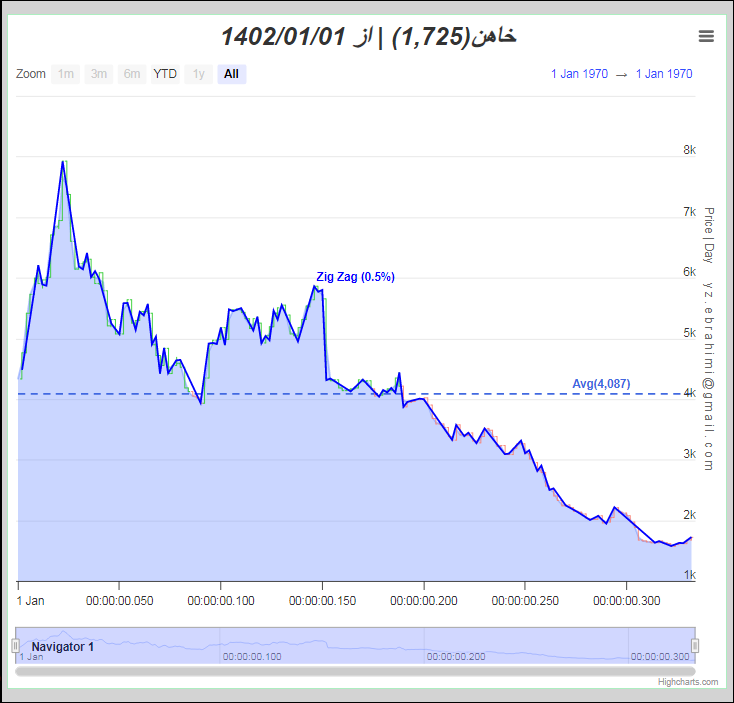Viewport: 734px width, 703px height.
Task: Click the 2k y-axis label
Action: pos(690,515)
